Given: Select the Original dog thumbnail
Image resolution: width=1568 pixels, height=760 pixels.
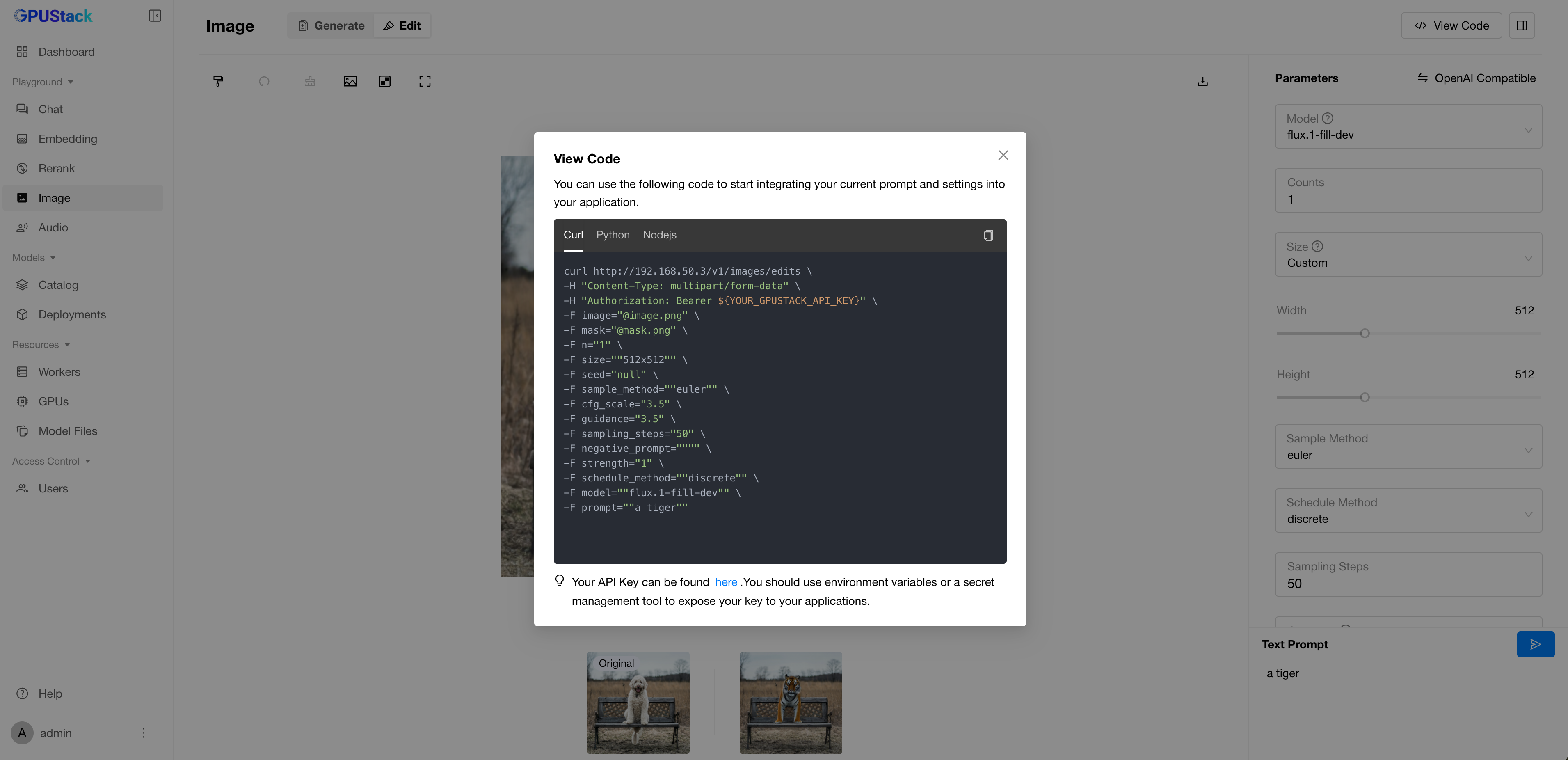Looking at the screenshot, I should click(x=638, y=703).
